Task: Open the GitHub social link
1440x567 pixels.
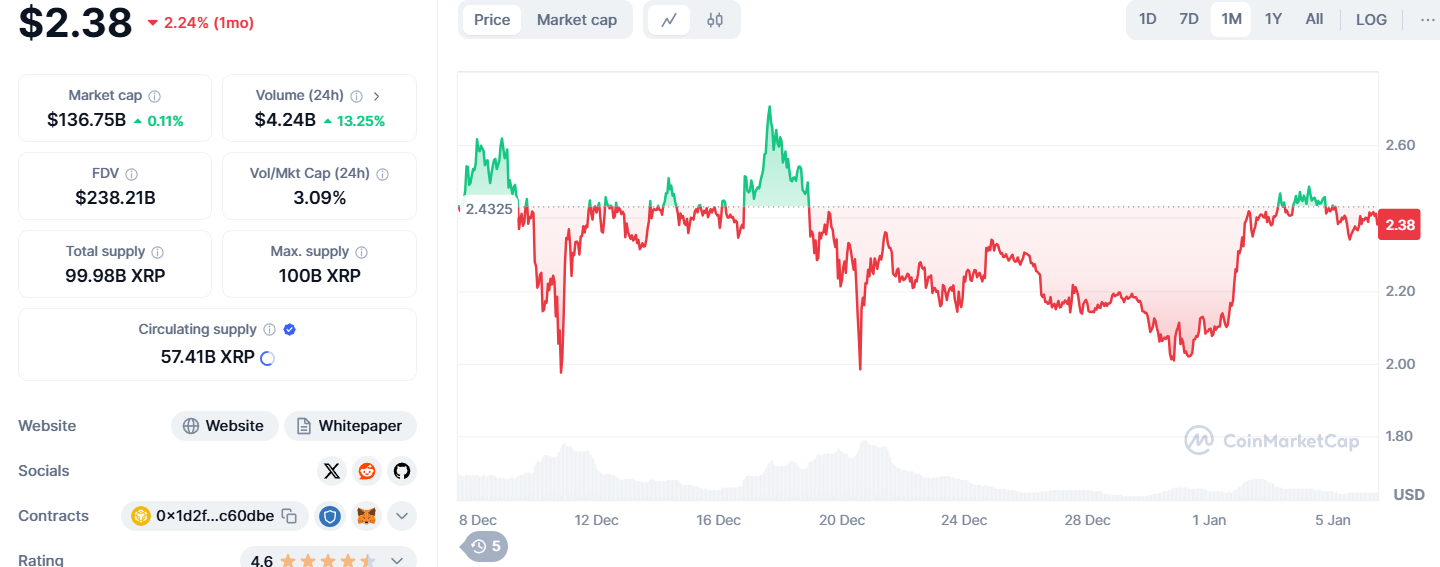Action: (401, 471)
